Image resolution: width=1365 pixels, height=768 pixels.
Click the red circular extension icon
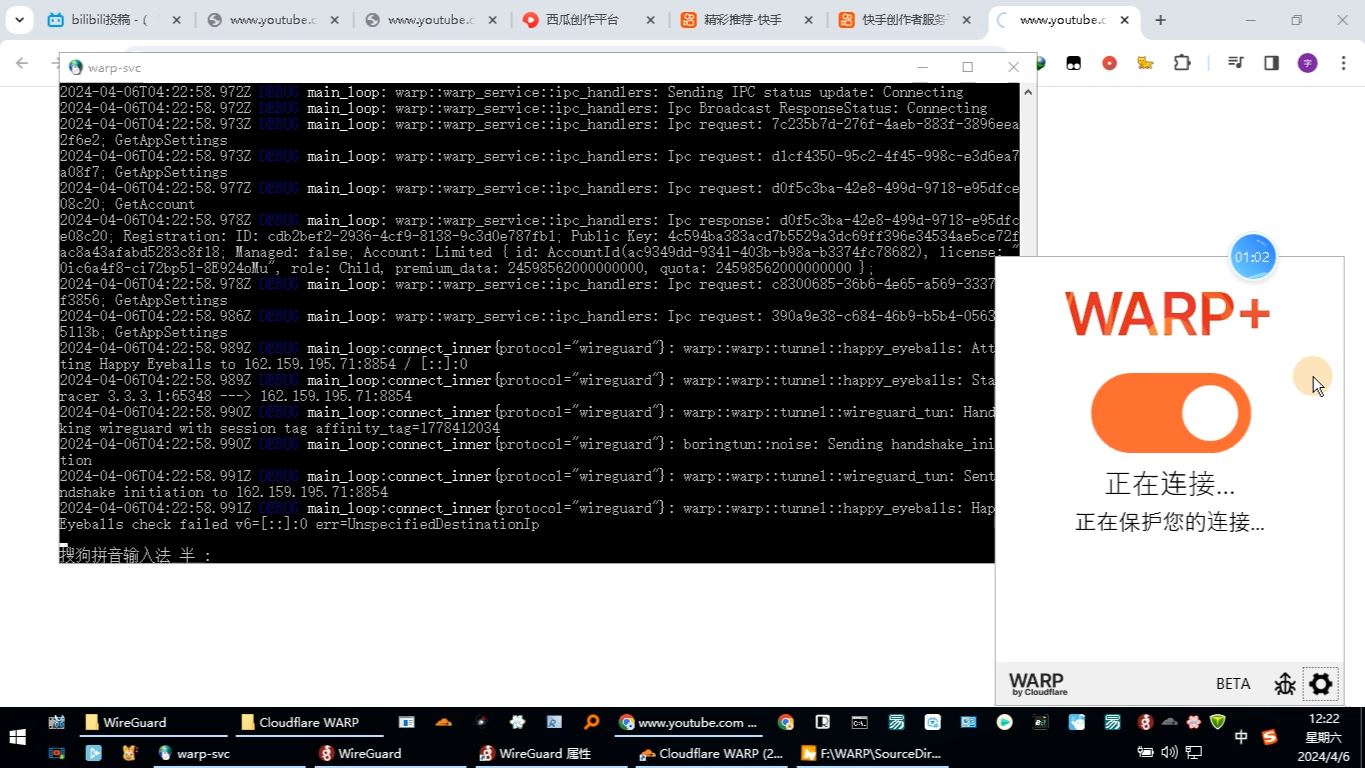tap(1109, 63)
